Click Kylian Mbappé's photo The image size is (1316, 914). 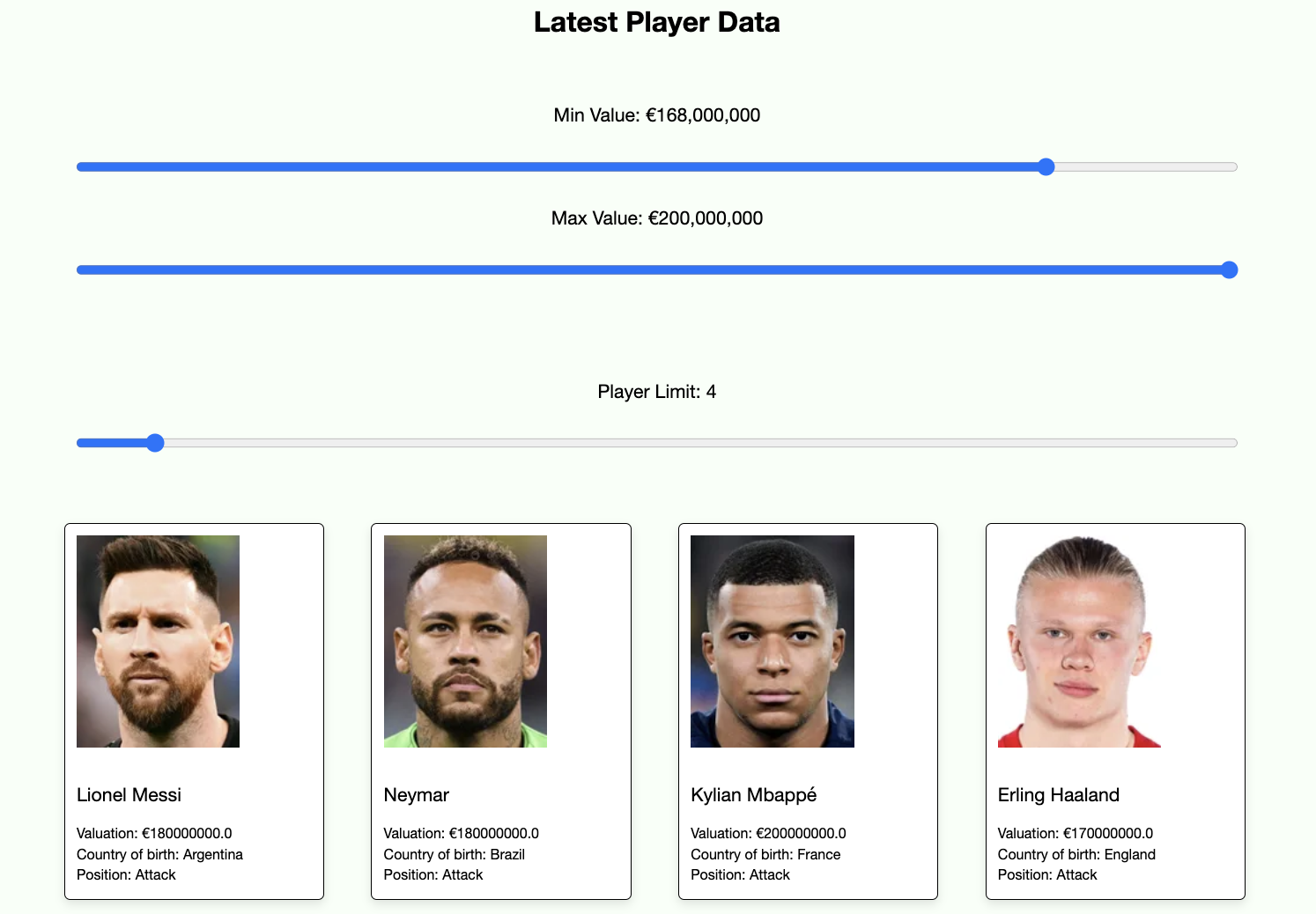pos(773,641)
